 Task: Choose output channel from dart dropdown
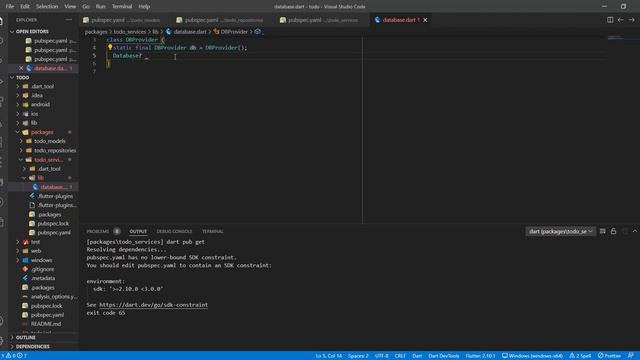560,231
